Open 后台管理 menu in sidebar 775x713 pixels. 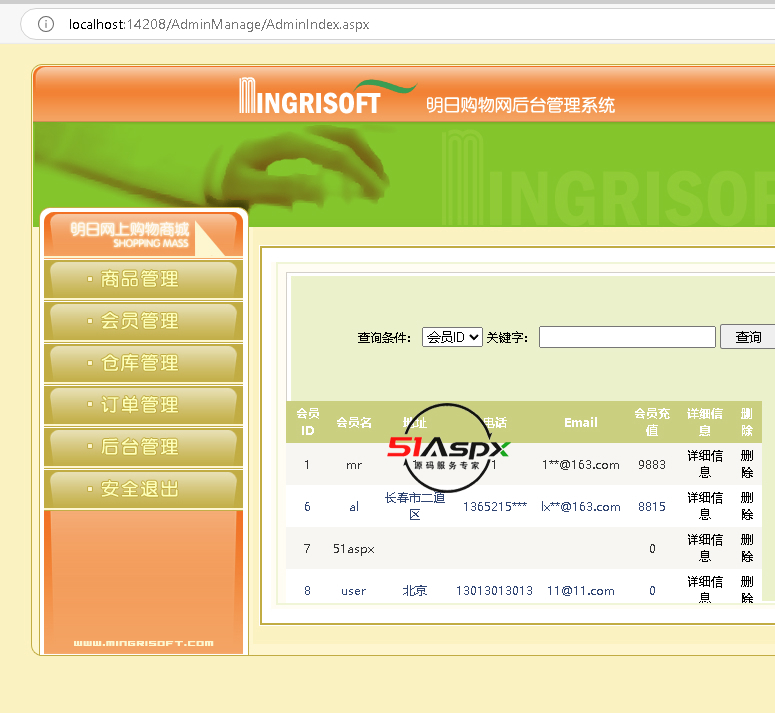[143, 447]
